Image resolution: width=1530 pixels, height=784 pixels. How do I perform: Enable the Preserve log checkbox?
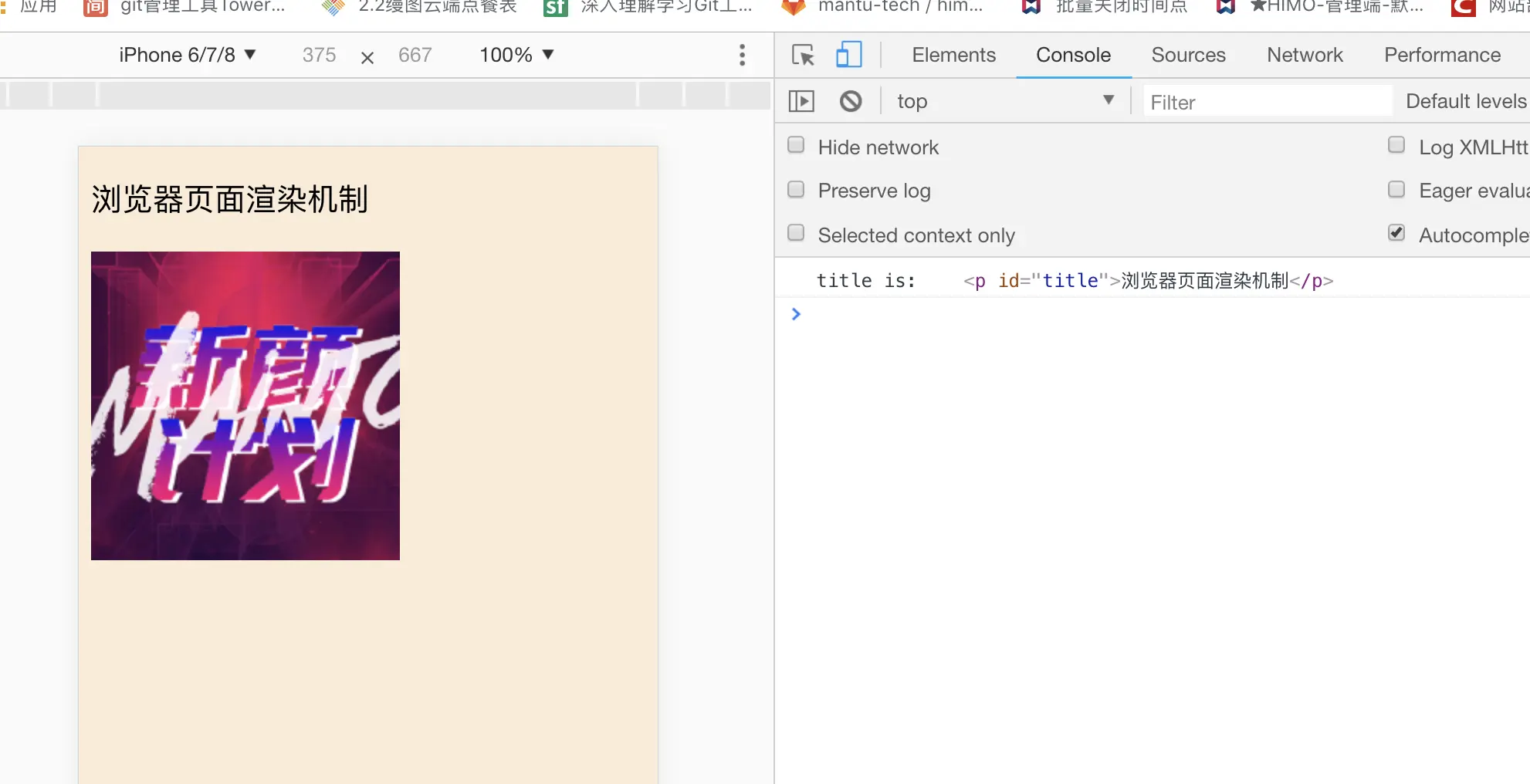point(796,189)
